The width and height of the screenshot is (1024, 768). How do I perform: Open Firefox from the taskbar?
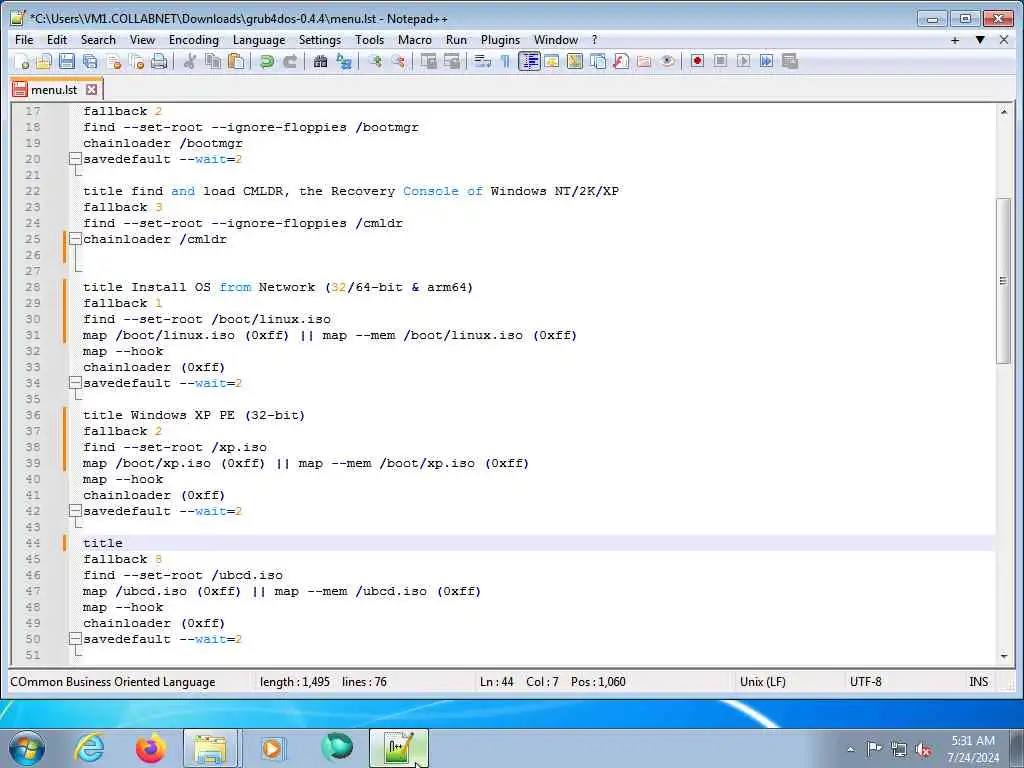click(x=150, y=748)
